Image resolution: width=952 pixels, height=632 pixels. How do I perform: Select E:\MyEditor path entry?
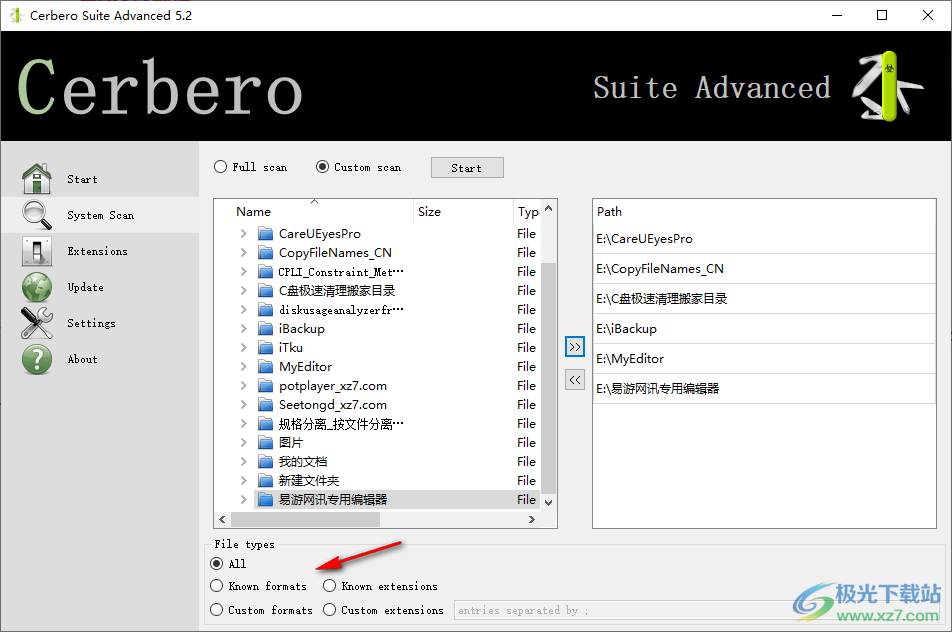tap(764, 359)
